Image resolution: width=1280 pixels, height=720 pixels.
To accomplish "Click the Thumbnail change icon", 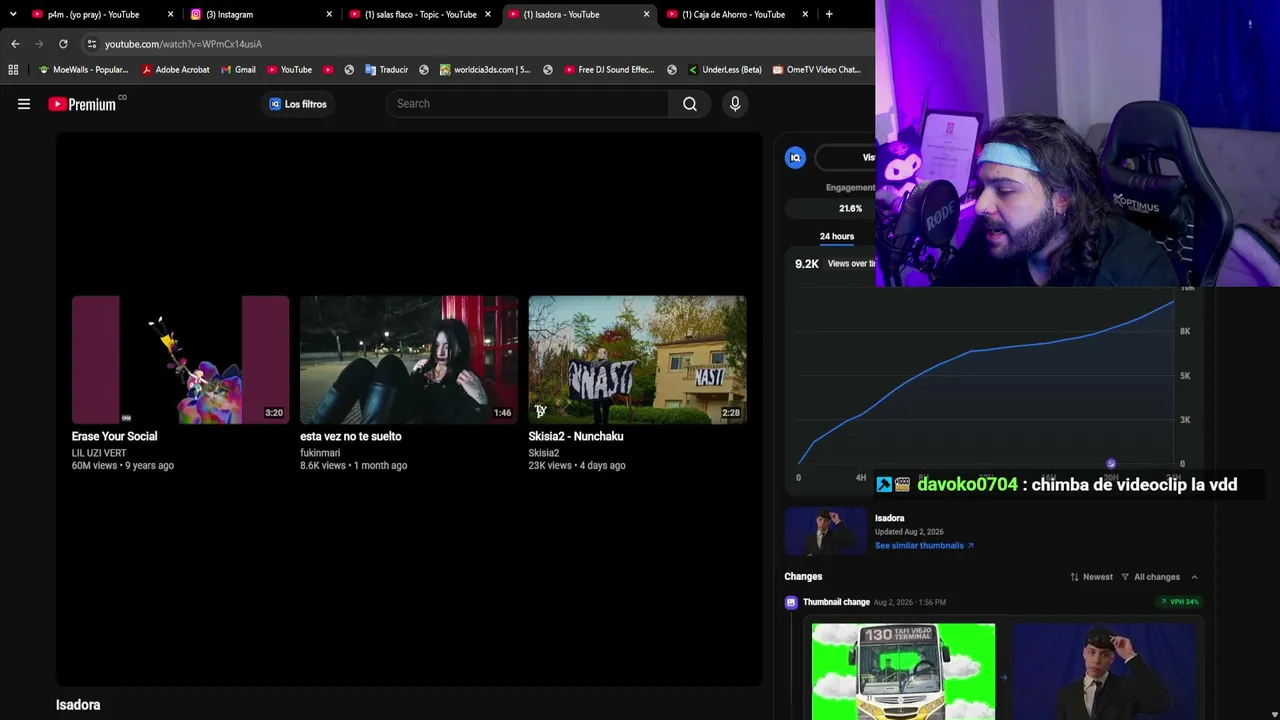I will pos(791,603).
